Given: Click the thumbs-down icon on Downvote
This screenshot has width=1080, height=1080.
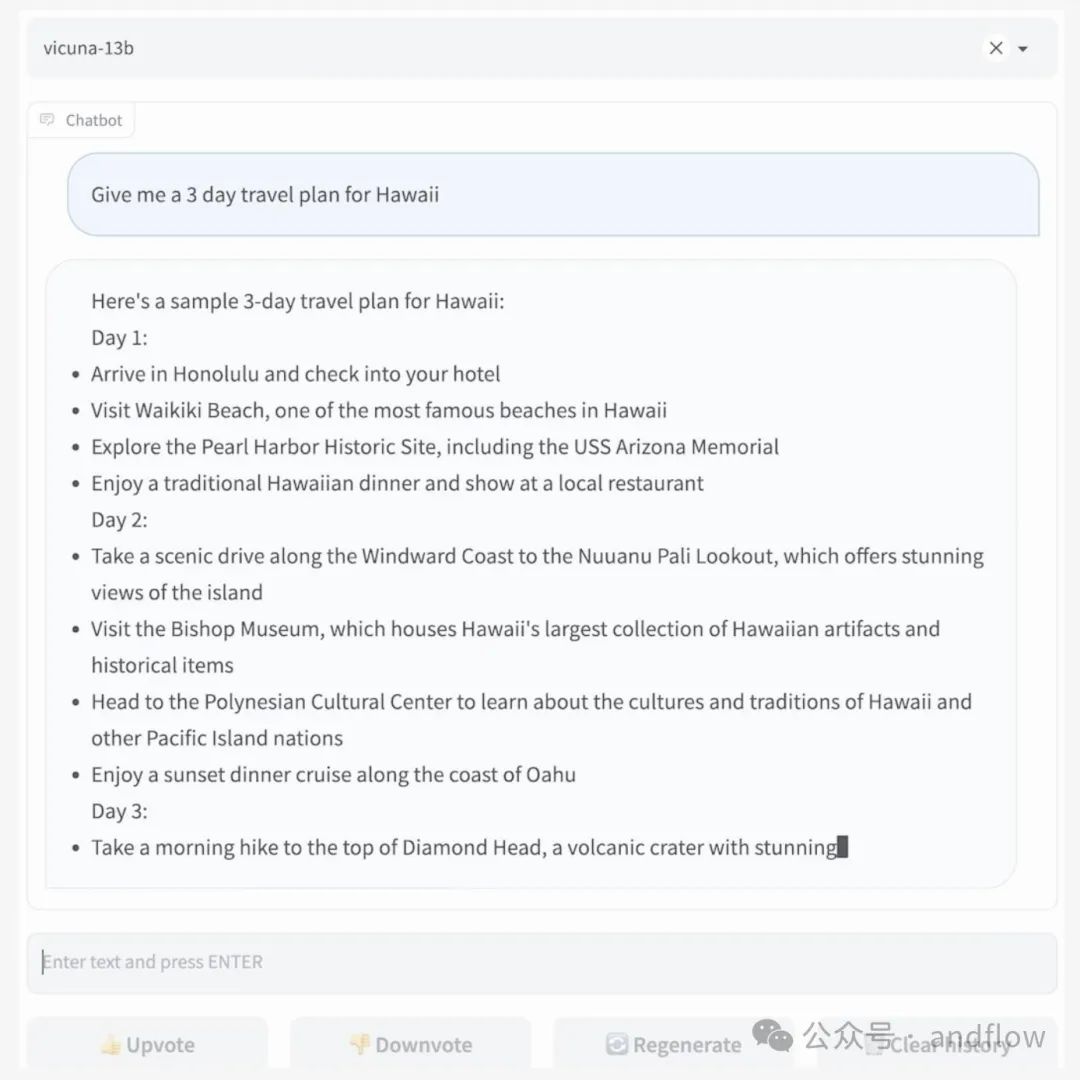Looking at the screenshot, I should coord(360,1045).
